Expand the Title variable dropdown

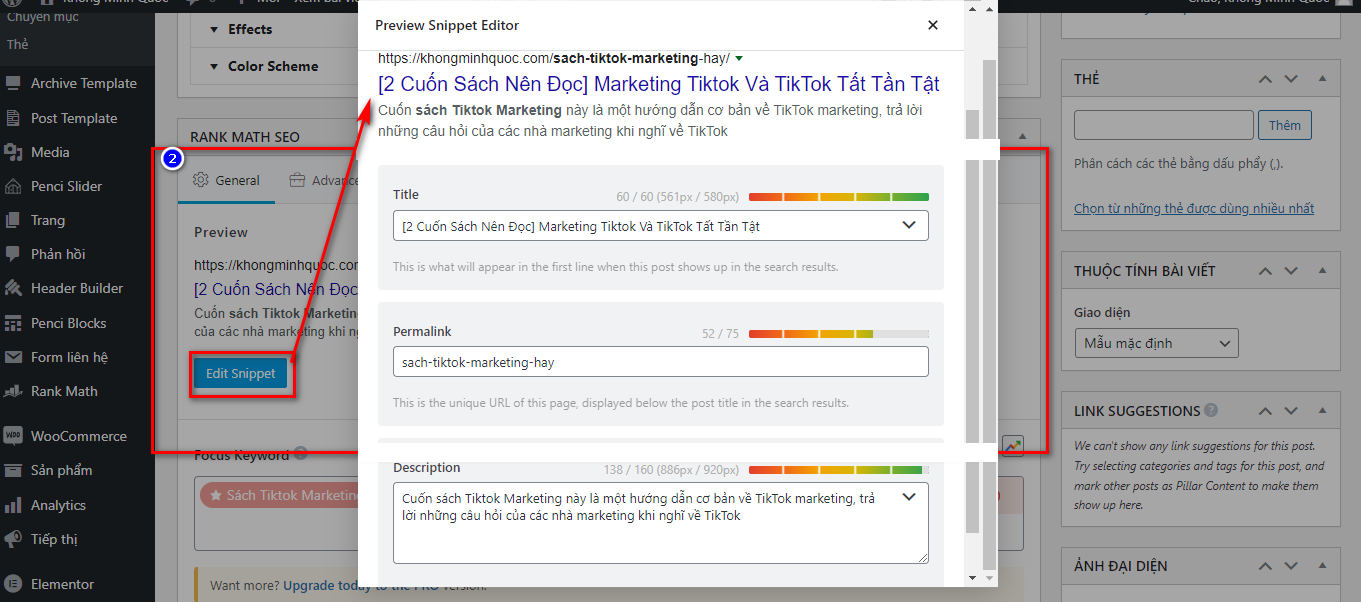pyautogui.click(x=909, y=225)
